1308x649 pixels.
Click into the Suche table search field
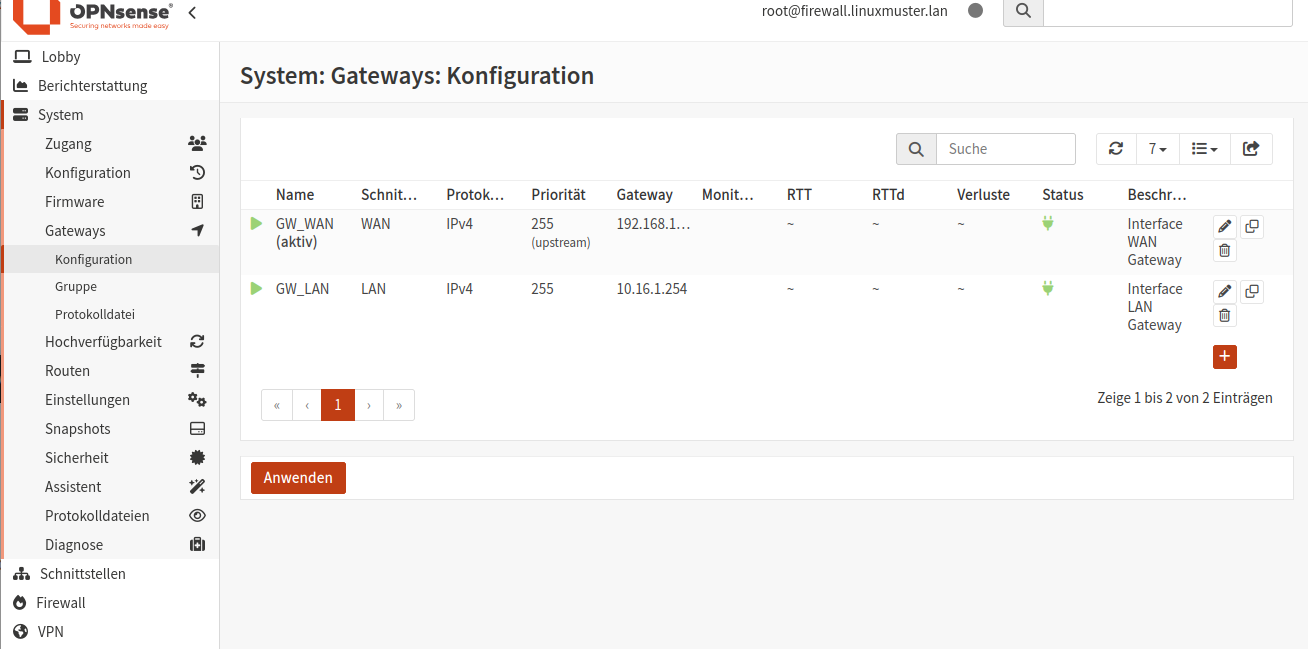(1005, 149)
